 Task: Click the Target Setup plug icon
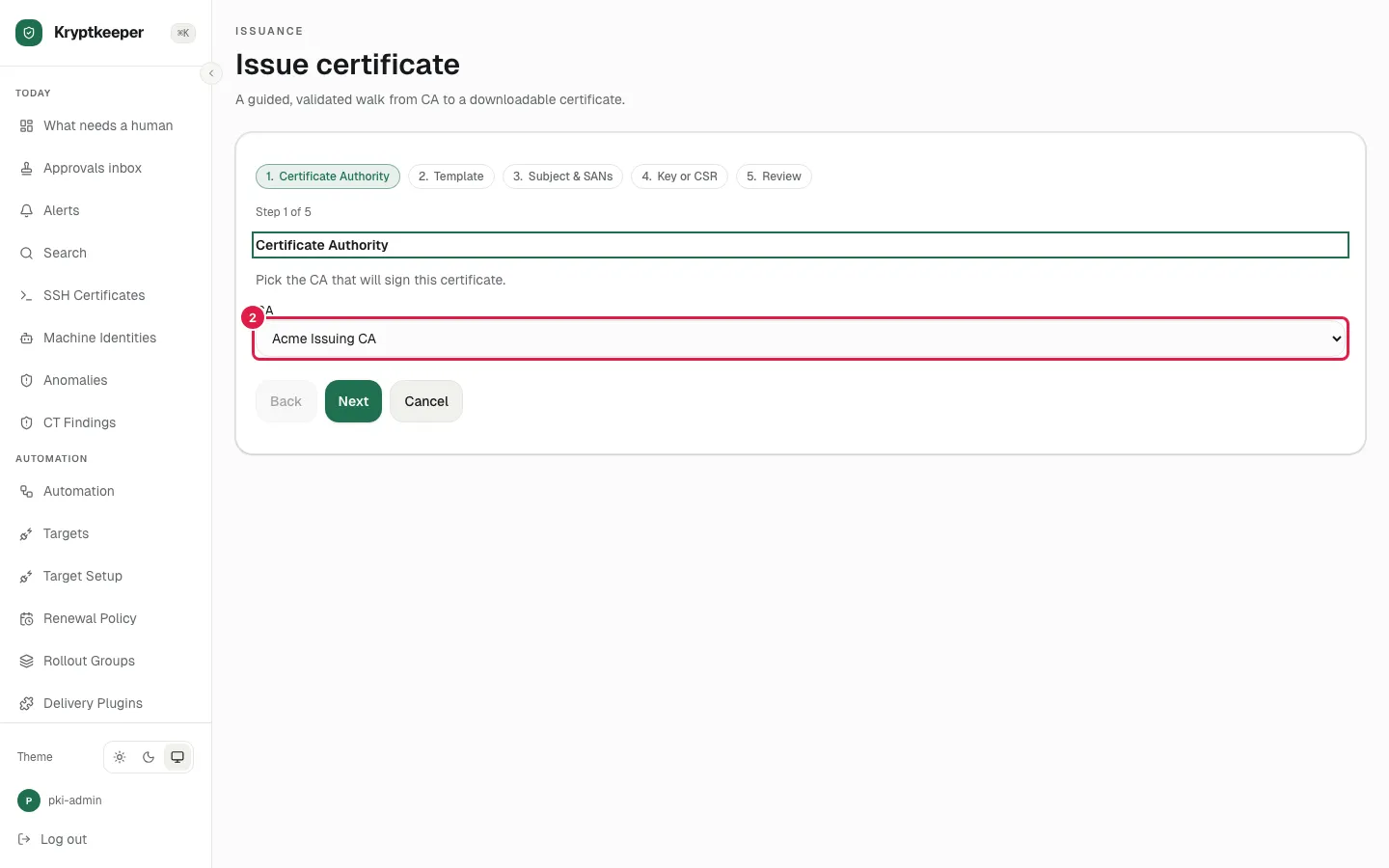click(26, 577)
